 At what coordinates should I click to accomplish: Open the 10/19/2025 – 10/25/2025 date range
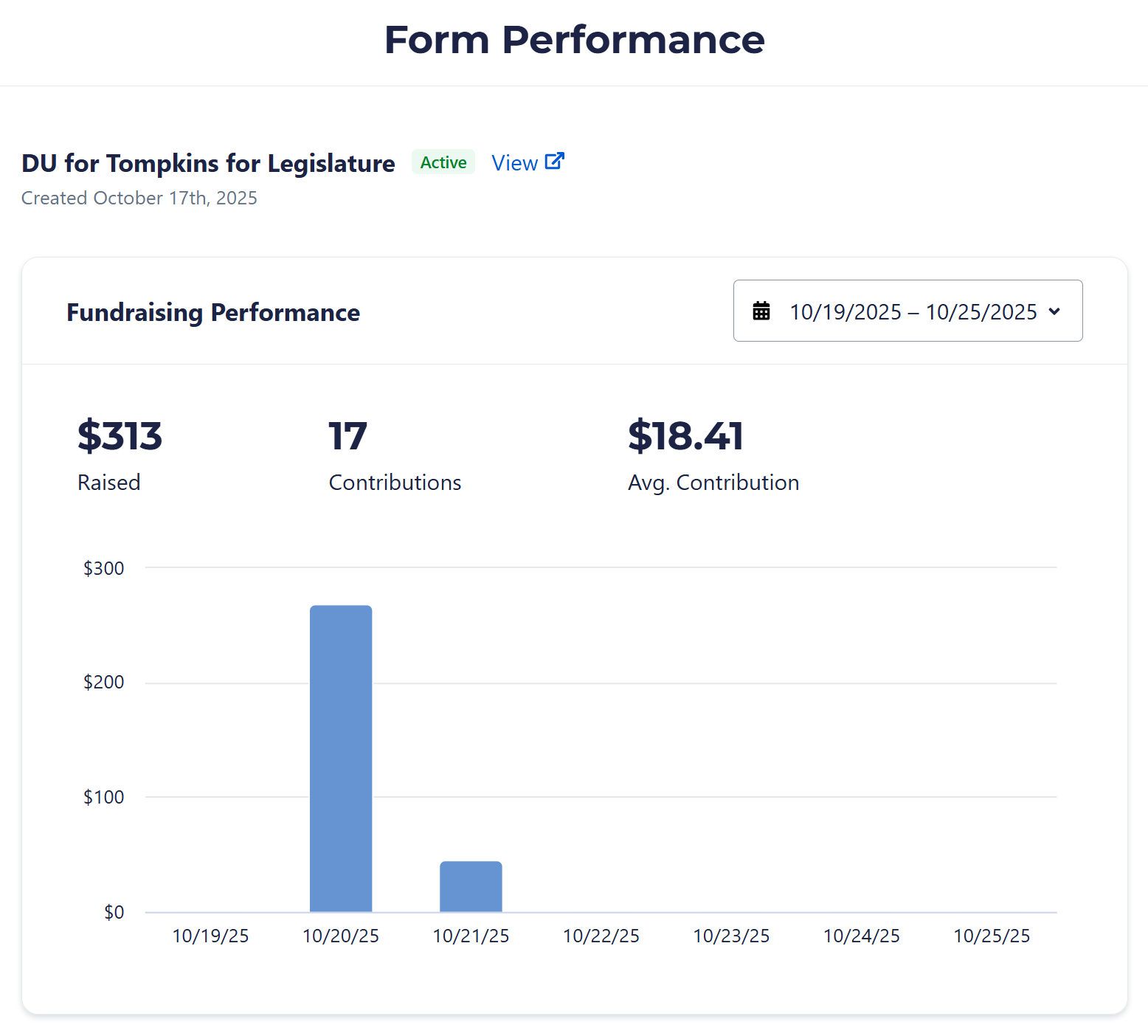(x=913, y=311)
